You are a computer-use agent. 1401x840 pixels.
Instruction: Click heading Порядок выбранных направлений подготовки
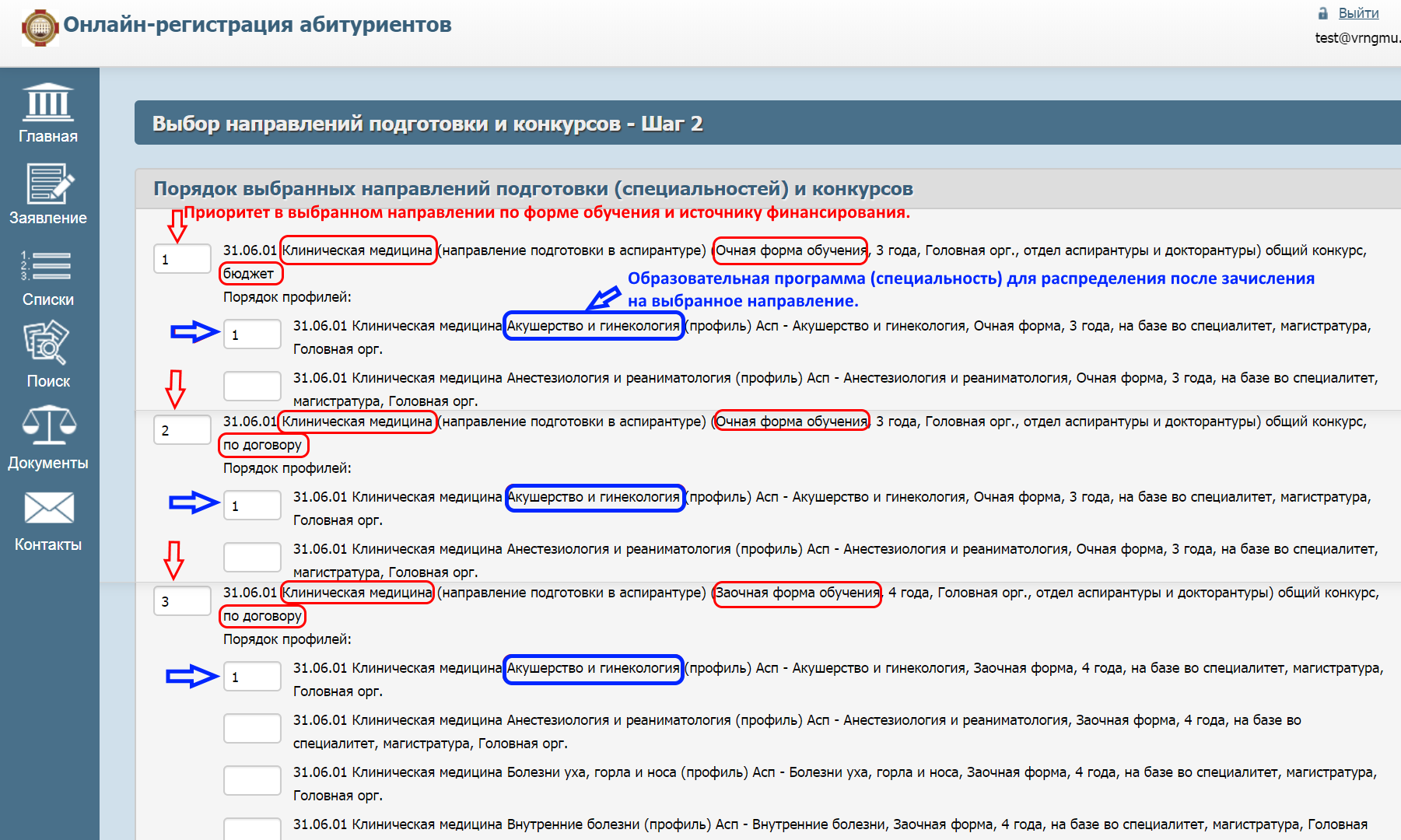(533, 189)
